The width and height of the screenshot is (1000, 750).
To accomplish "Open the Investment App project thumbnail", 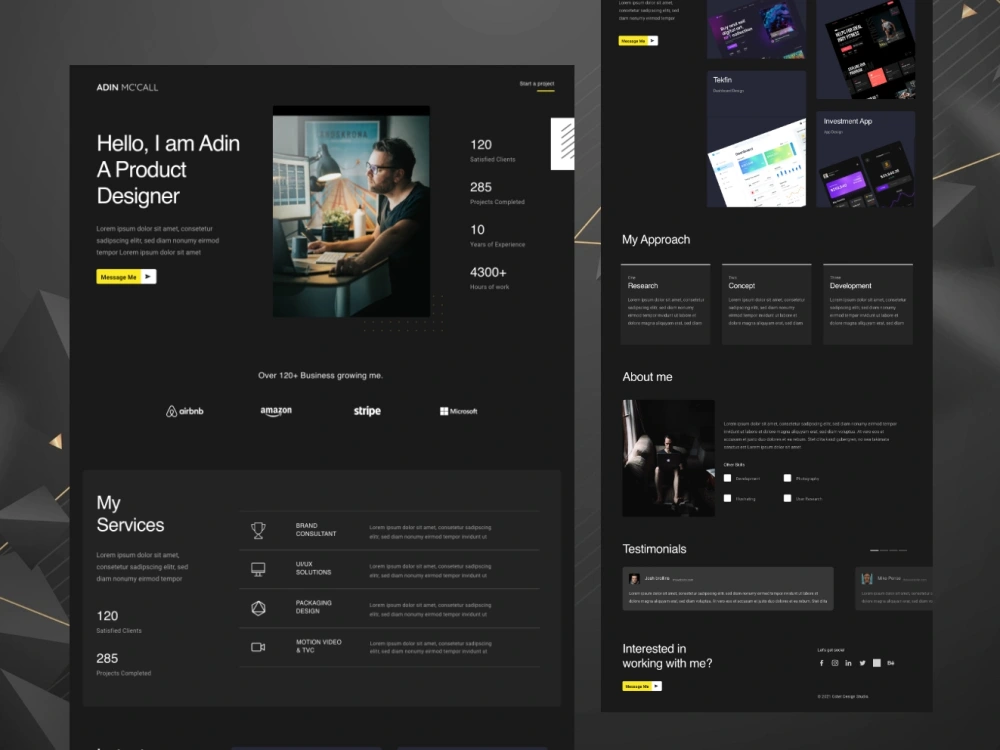I will [x=866, y=159].
